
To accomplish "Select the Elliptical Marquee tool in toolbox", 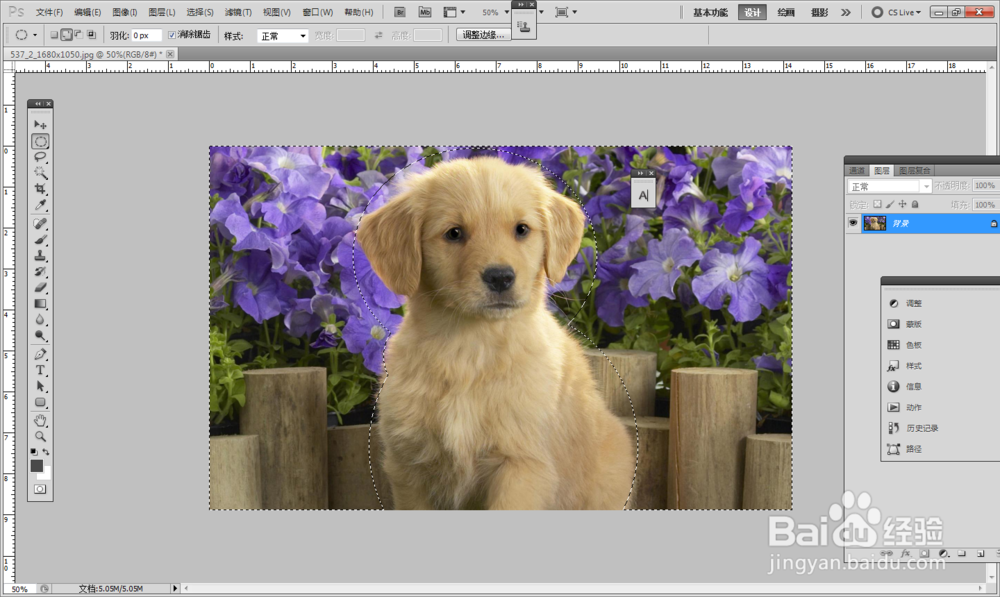I will pyautogui.click(x=40, y=141).
